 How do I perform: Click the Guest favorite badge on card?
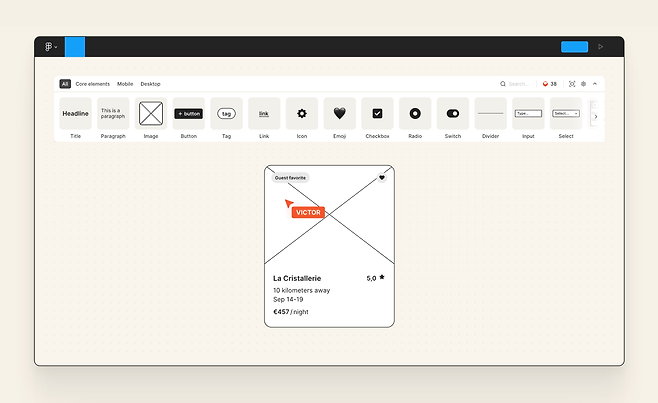(290, 178)
